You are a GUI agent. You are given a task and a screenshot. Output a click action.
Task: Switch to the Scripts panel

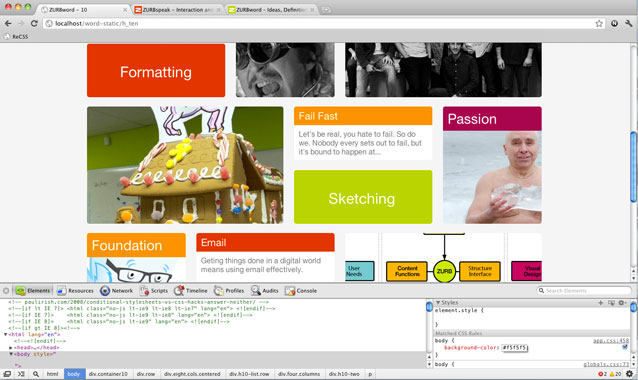pyautogui.click(x=154, y=290)
